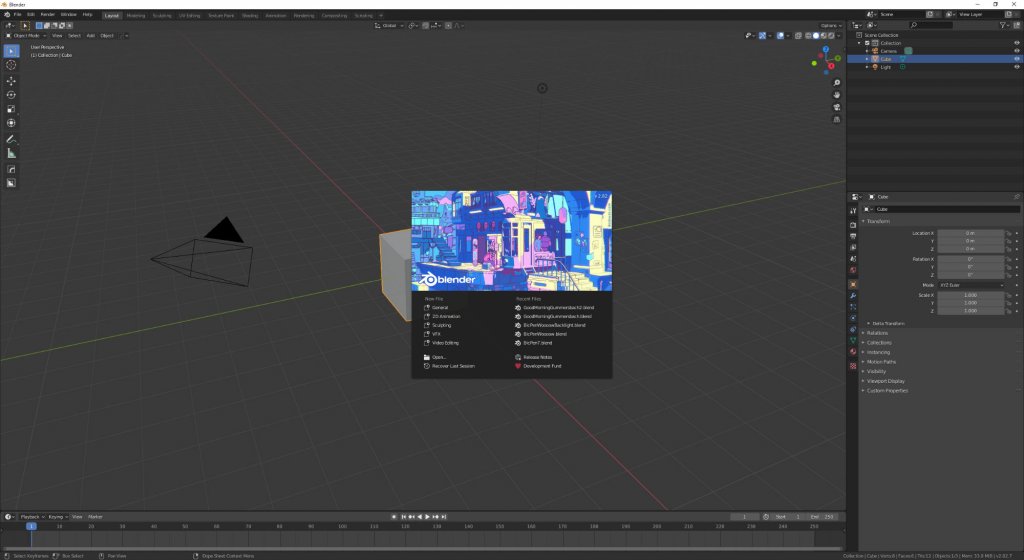
Task: Select the Move tool in the left toolbar
Action: 11,80
